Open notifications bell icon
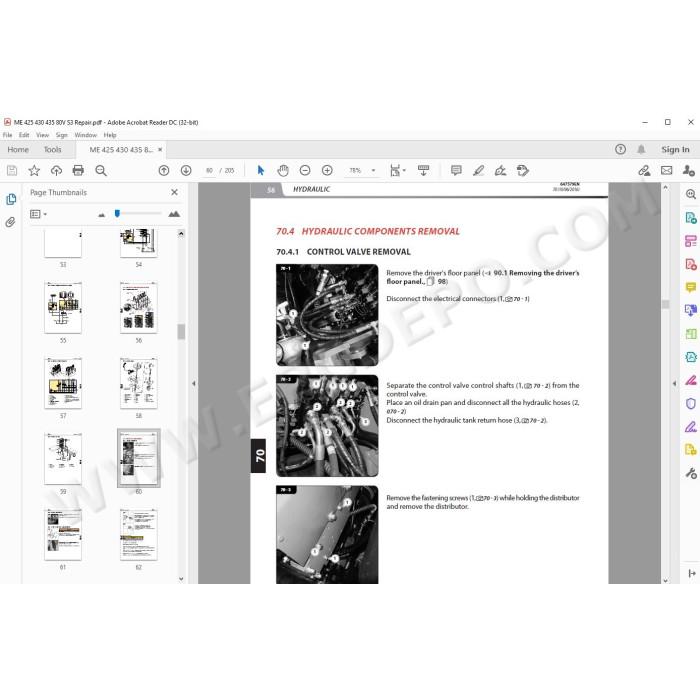The height and width of the screenshot is (700, 700). point(641,150)
